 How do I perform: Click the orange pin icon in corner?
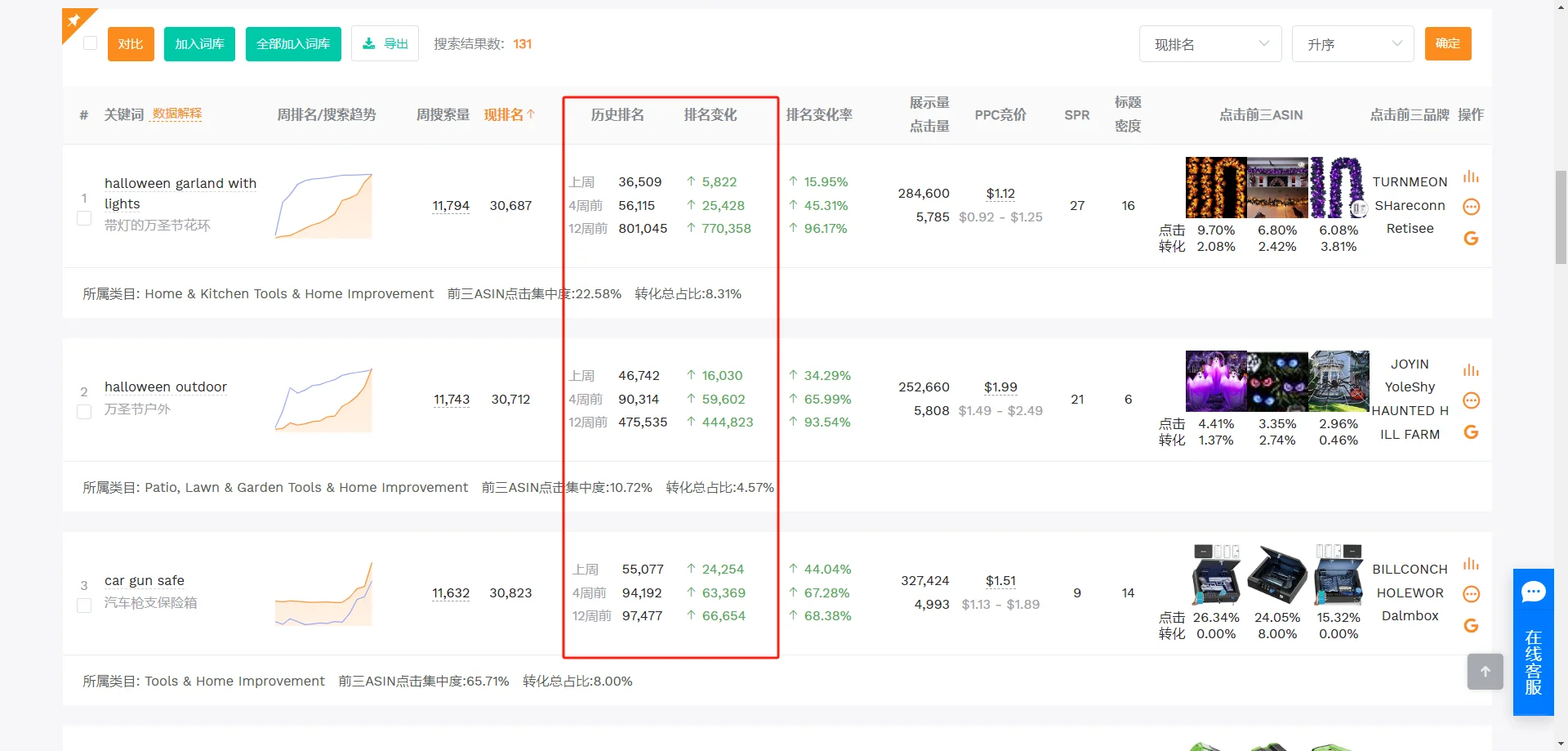[75, 20]
